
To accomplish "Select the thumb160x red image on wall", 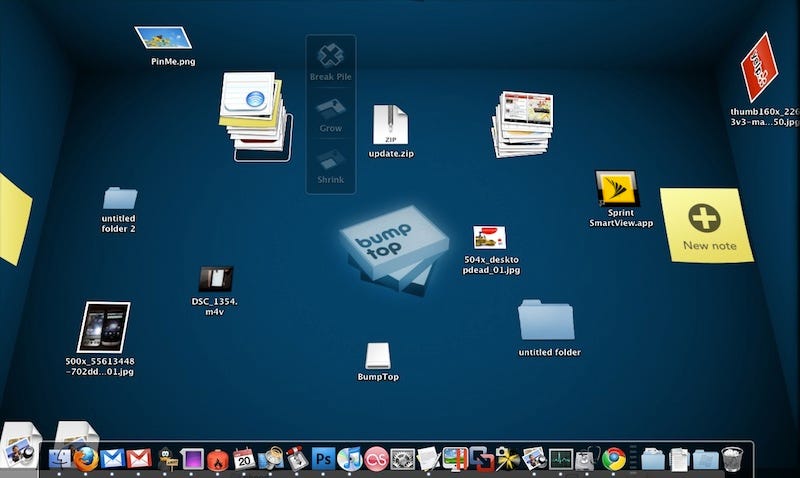I will pyautogui.click(x=760, y=67).
